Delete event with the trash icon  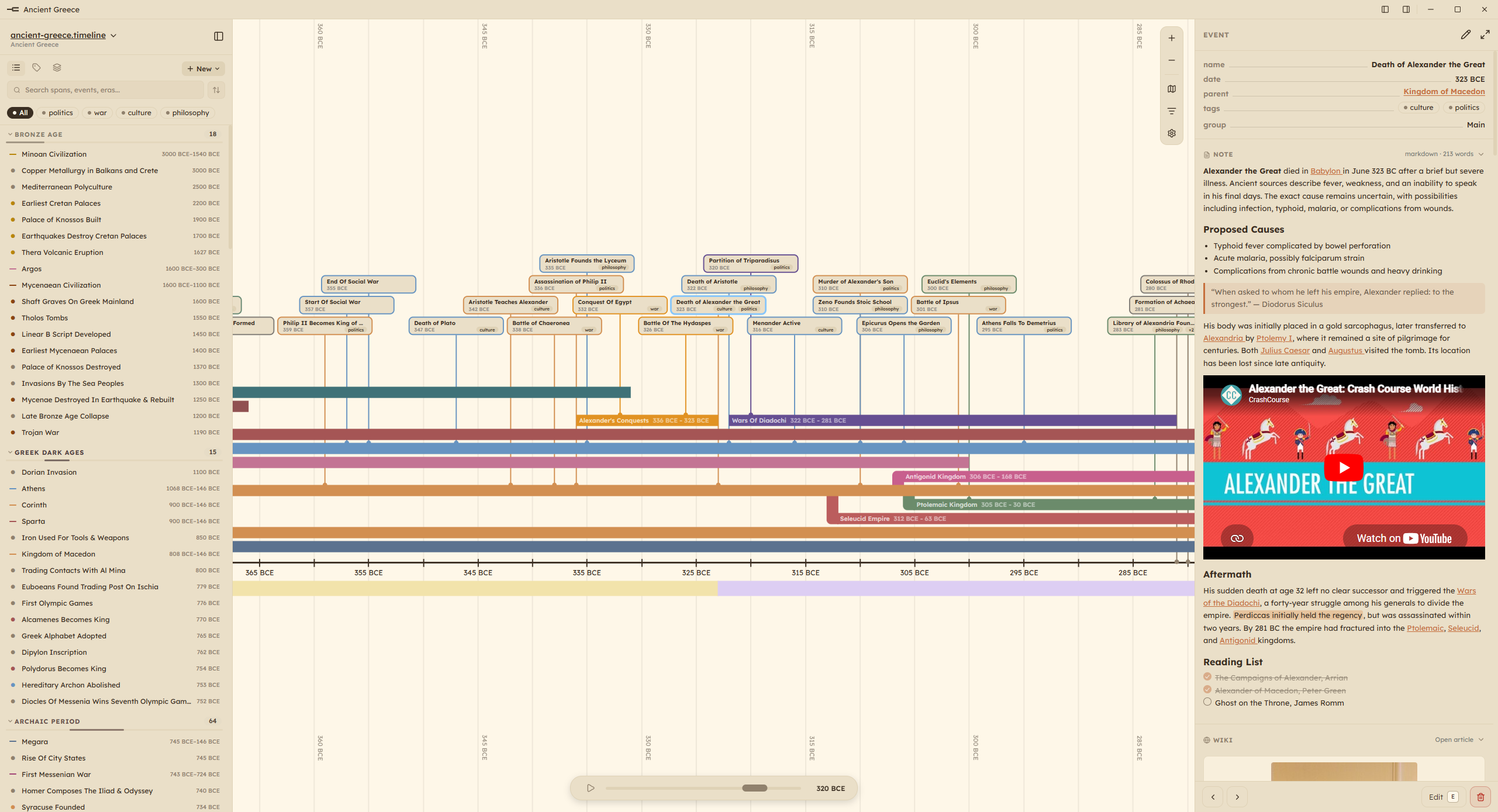(x=1480, y=797)
